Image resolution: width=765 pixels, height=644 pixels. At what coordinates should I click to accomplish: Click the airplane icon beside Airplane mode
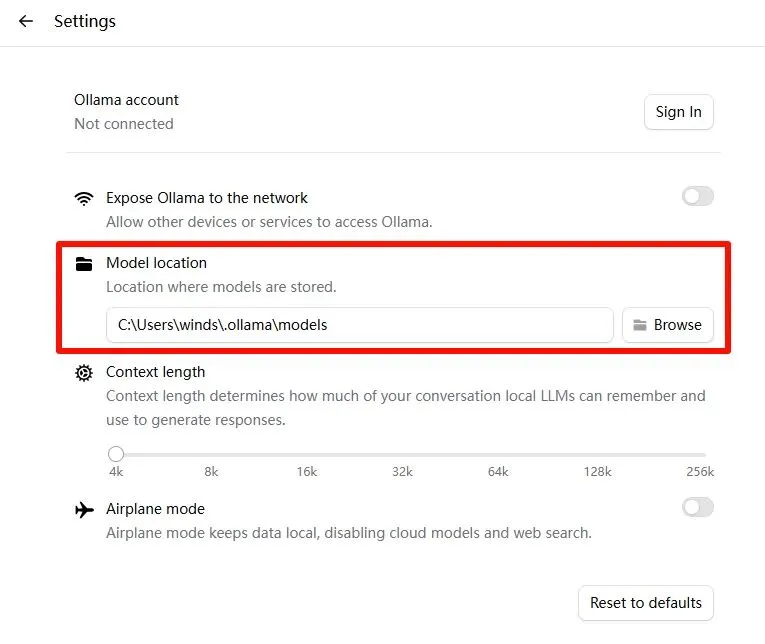tap(84, 510)
